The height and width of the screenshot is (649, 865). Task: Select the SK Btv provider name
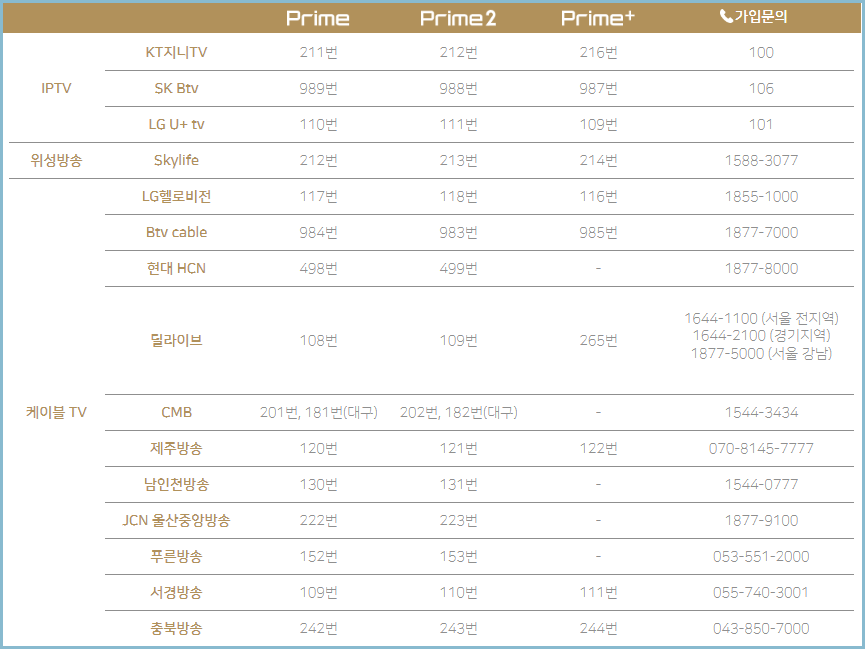click(177, 88)
